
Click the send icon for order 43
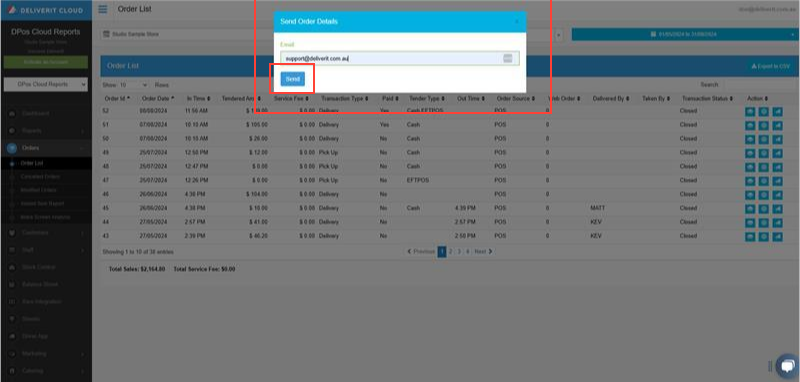point(777,236)
